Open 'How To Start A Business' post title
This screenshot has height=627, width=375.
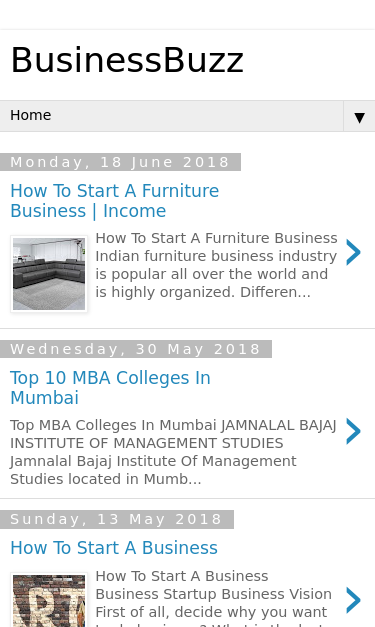pos(114,548)
